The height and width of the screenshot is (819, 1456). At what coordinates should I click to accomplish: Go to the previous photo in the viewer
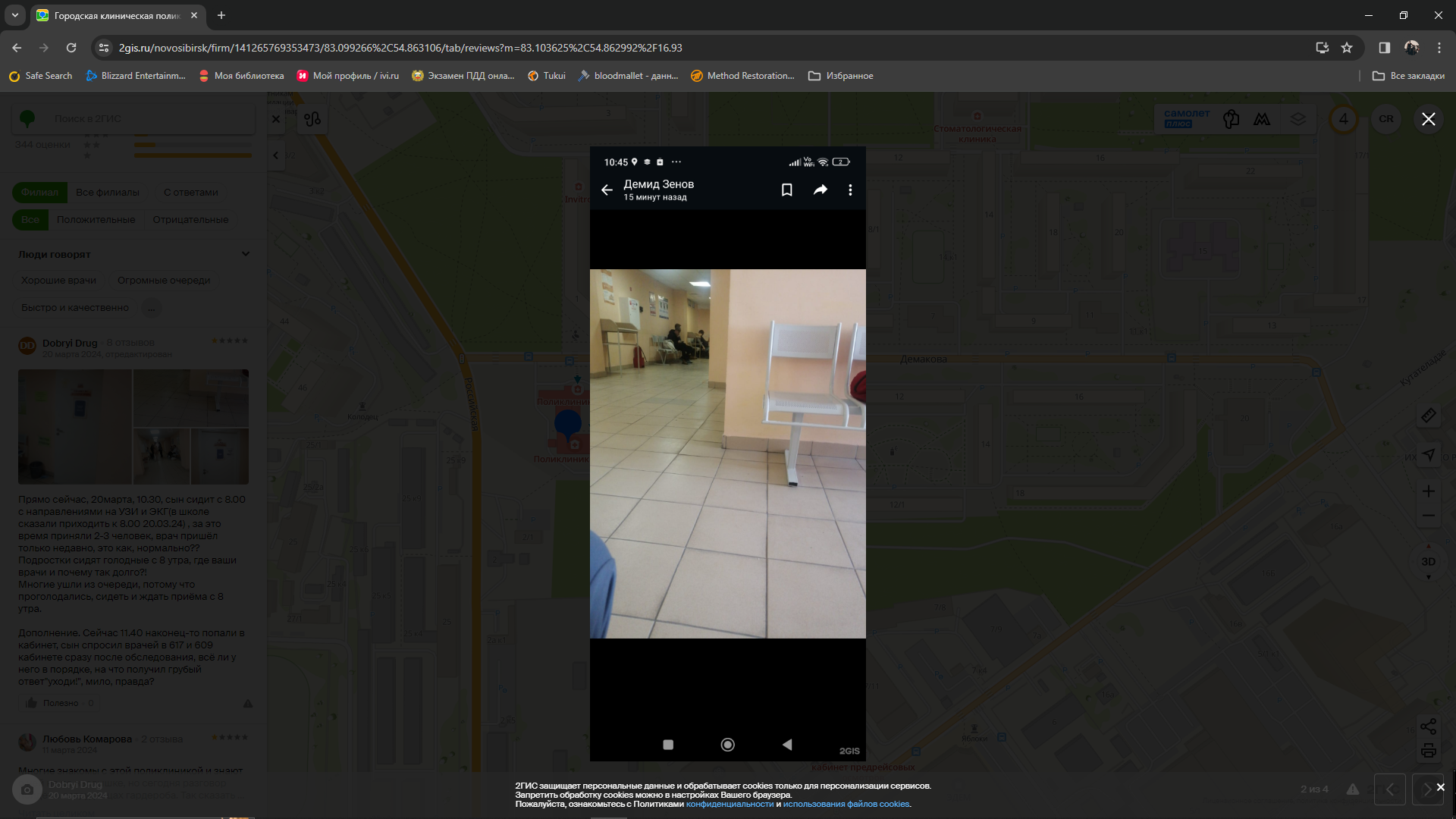1390,789
